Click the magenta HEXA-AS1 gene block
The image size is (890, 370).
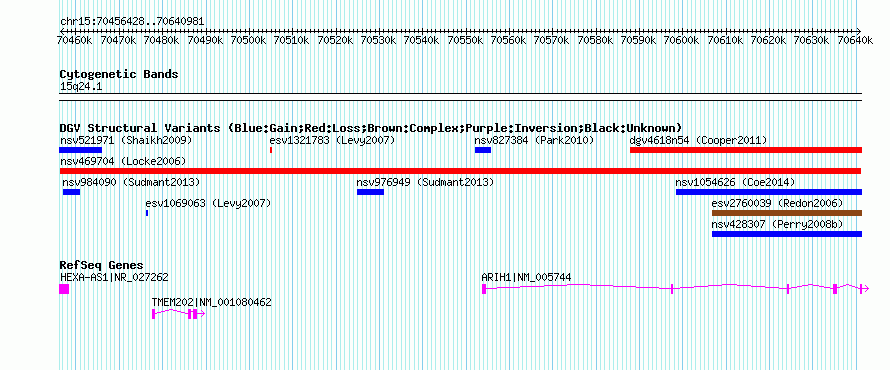click(x=64, y=289)
